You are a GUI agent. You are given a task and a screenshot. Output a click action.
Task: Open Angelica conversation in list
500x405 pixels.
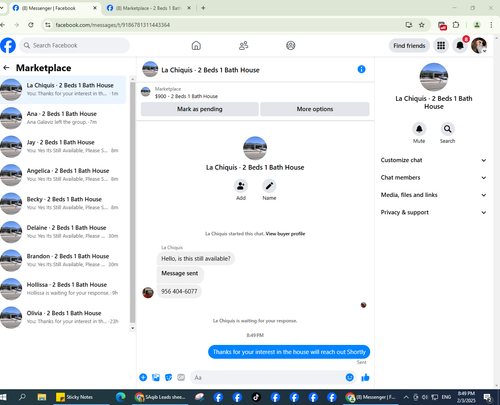(63, 175)
